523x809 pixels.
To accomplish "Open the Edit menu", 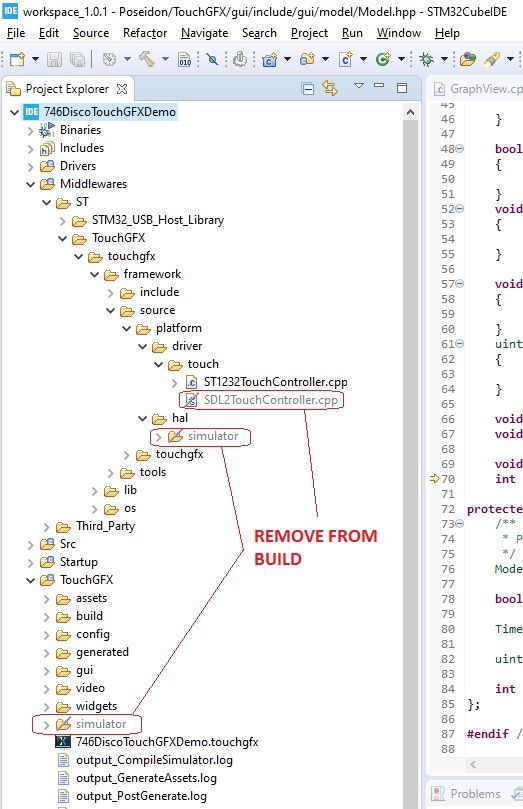I will [x=49, y=33].
